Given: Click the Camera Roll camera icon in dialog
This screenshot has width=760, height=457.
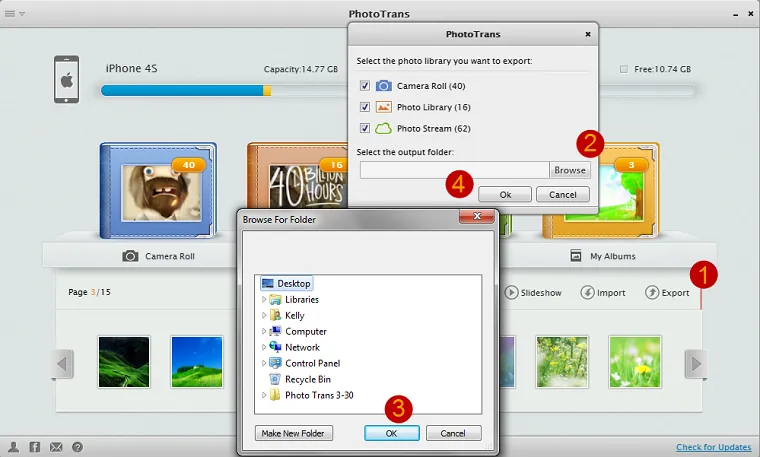Looking at the screenshot, I should pos(383,86).
